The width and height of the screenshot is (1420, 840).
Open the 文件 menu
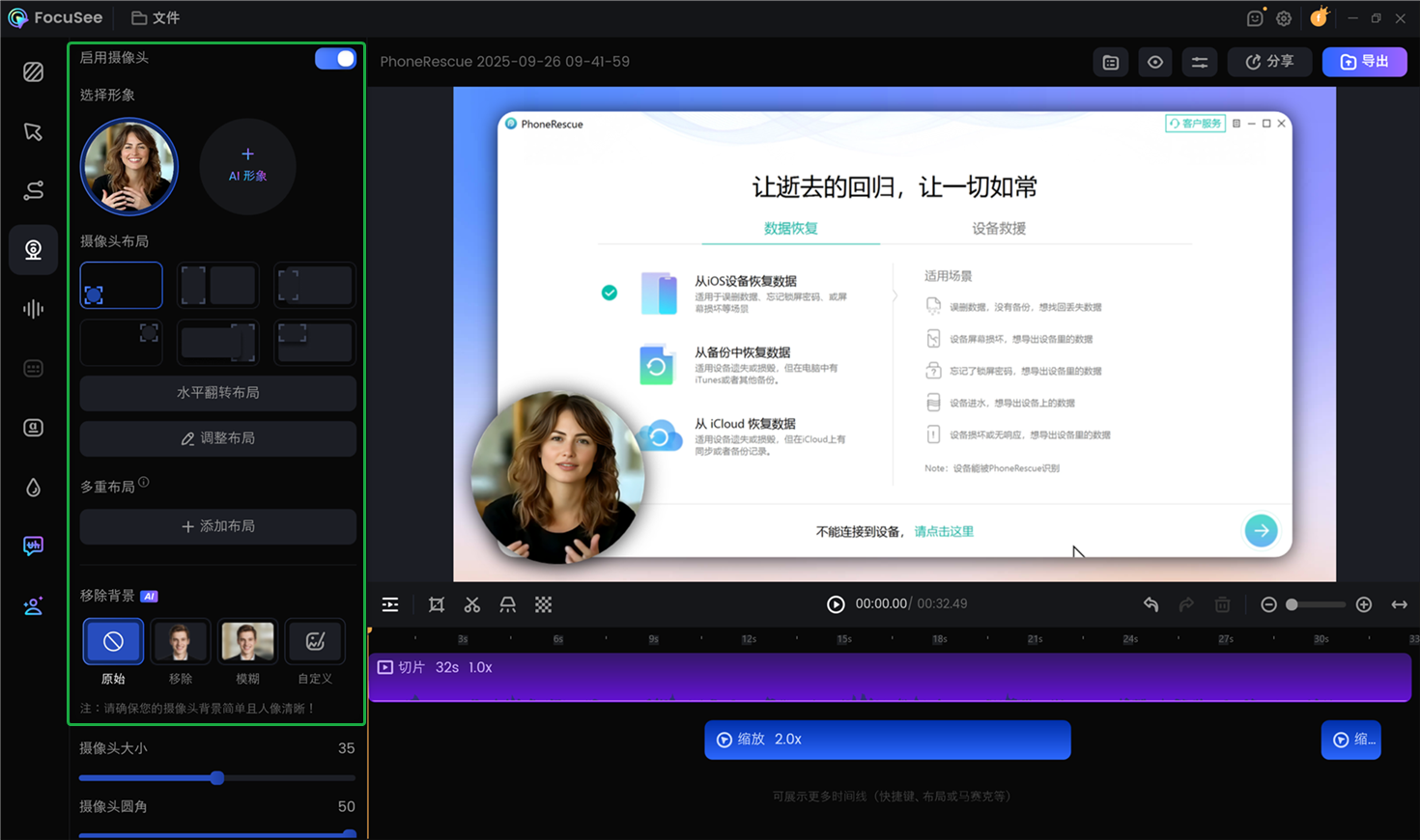coord(156,17)
